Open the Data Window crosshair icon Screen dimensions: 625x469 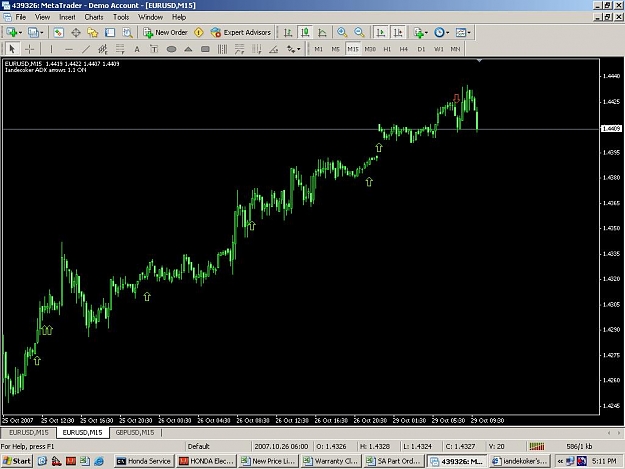coord(76,33)
